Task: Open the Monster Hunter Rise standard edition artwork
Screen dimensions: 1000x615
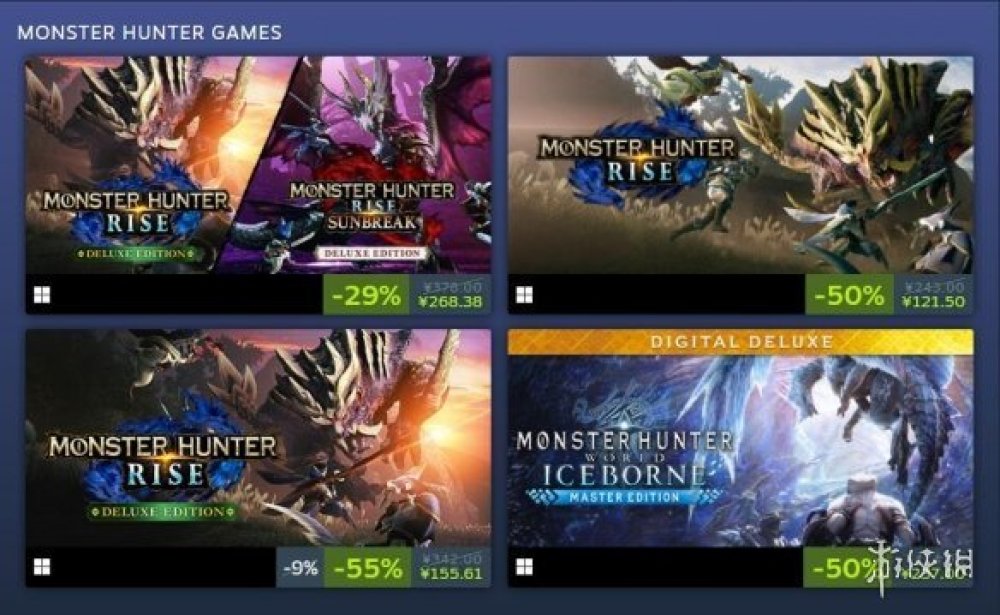Action: point(740,165)
